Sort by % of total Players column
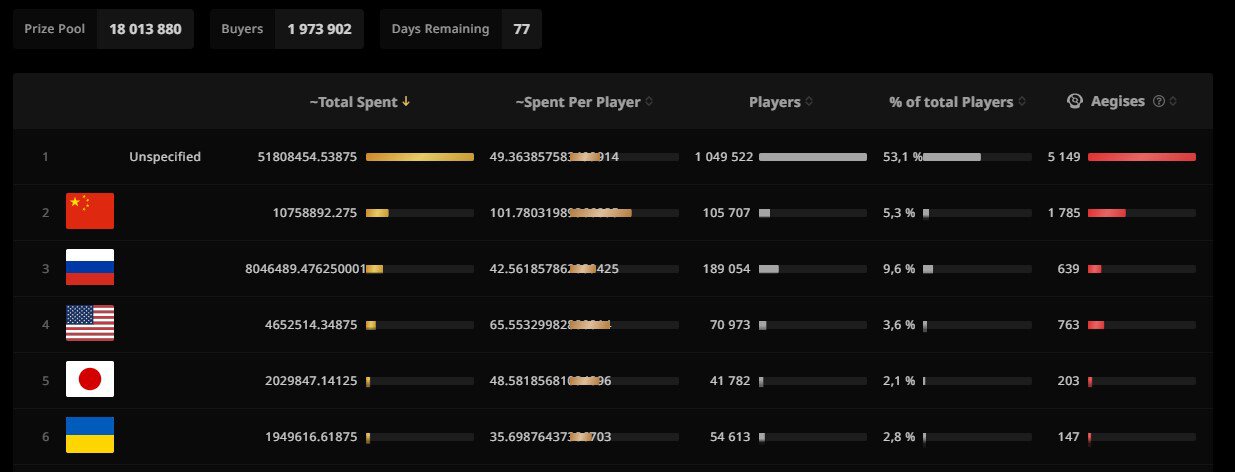The width and height of the screenshot is (1235, 472). 957,101
